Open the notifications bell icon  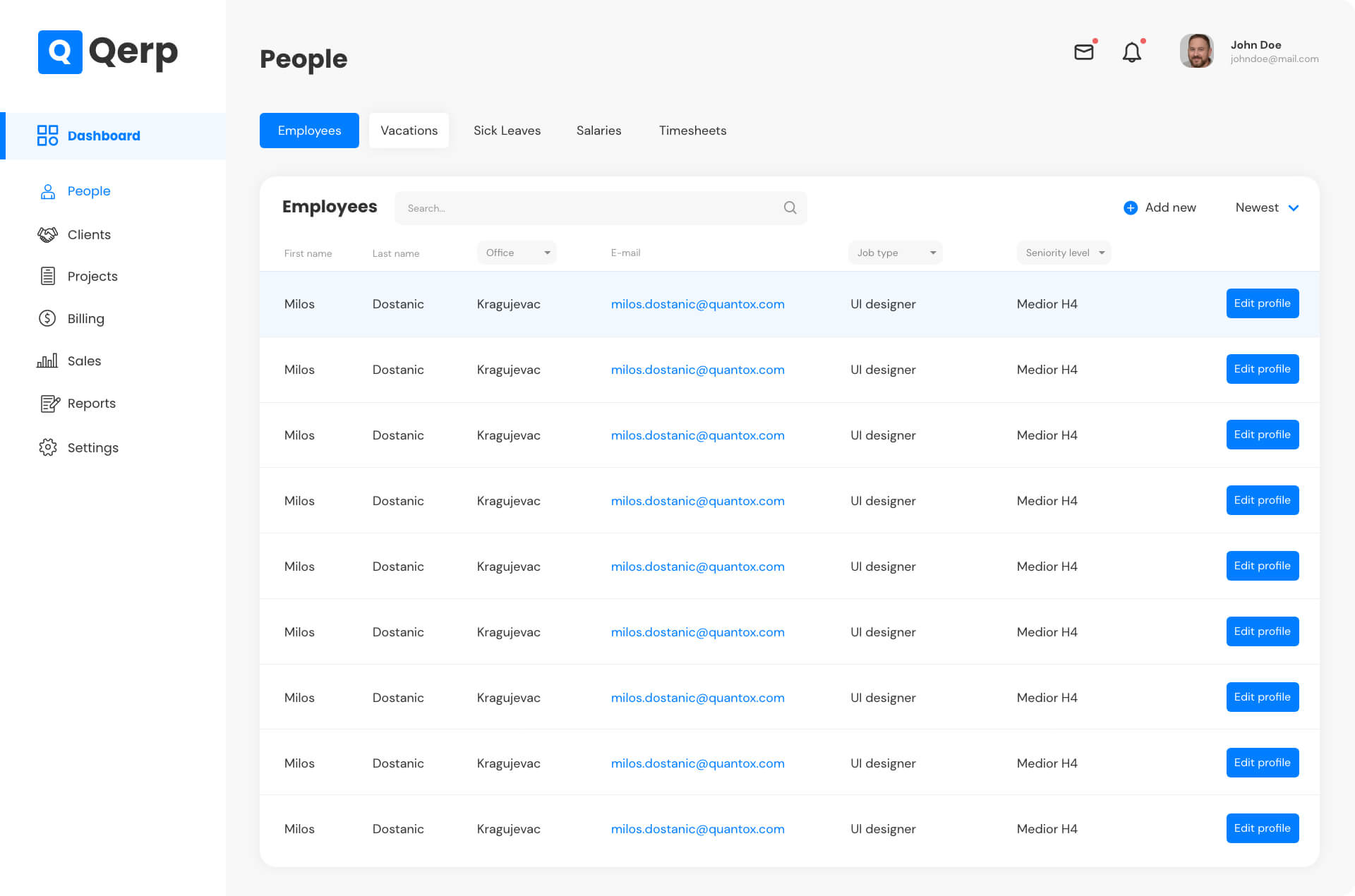[1131, 53]
